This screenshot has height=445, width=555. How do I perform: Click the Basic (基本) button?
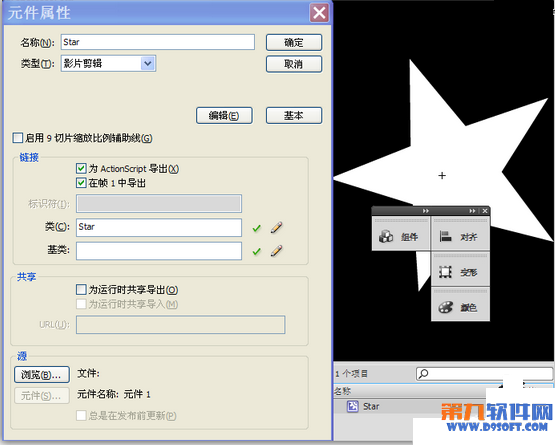point(294,115)
